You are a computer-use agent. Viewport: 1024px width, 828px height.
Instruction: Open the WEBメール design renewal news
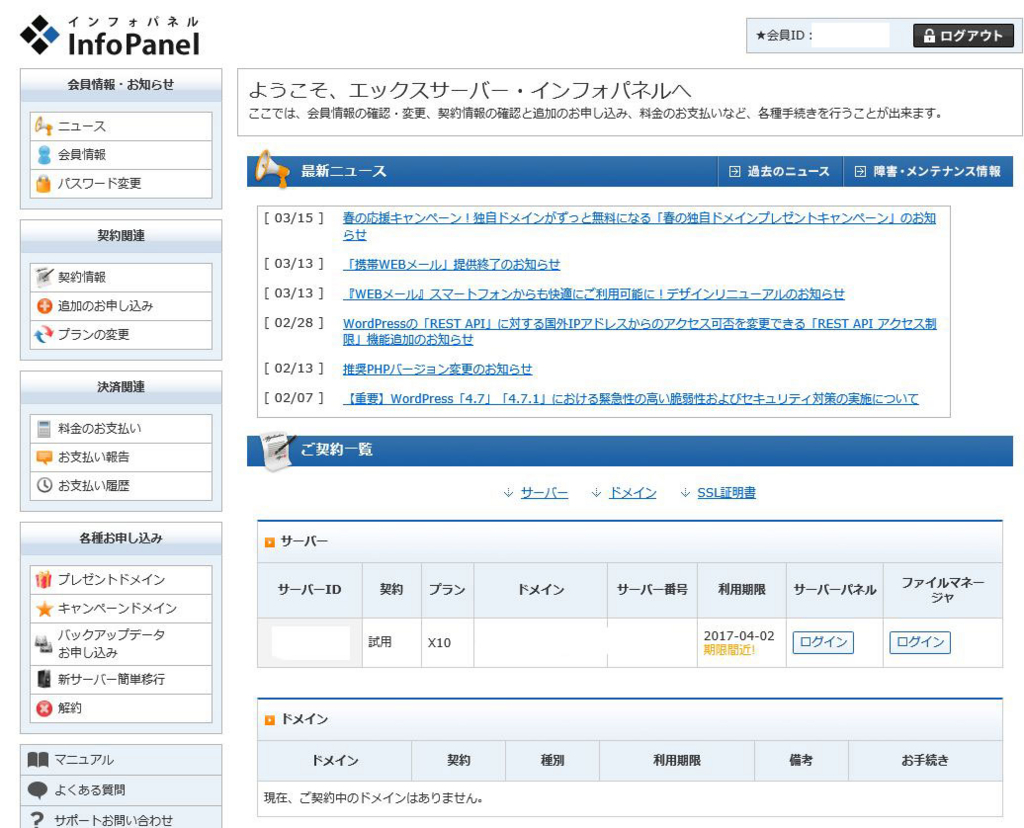[x=594, y=294]
